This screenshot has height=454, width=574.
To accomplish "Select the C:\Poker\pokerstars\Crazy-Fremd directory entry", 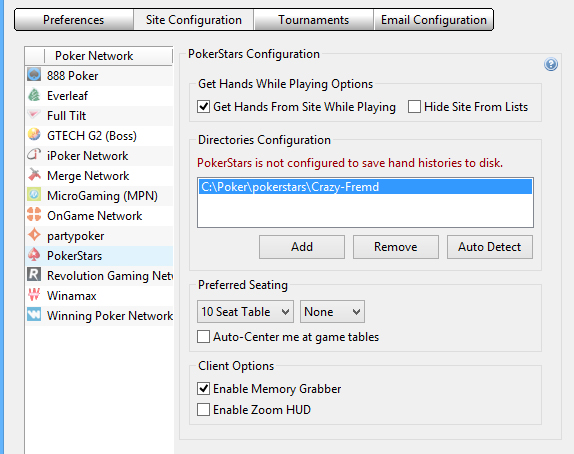I will 365,187.
